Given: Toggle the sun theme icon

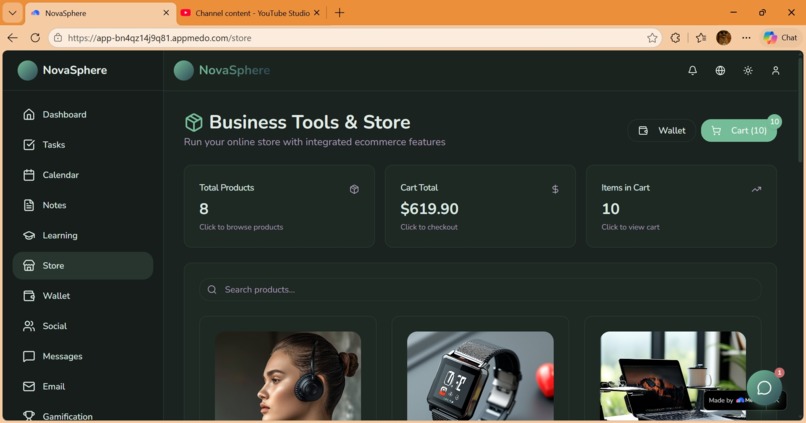Looking at the screenshot, I should point(748,70).
